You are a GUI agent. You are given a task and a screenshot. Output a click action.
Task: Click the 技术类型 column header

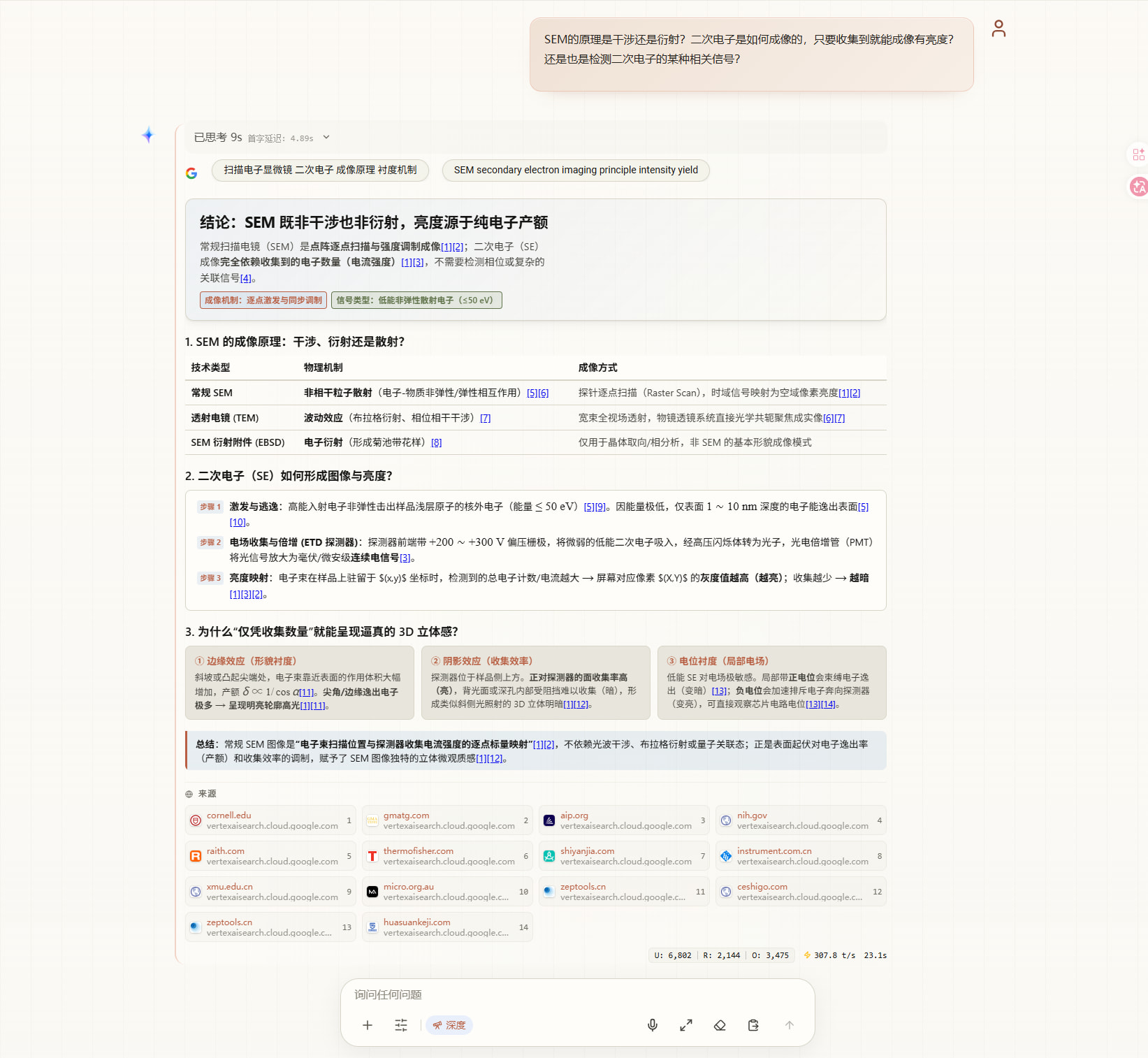(210, 368)
